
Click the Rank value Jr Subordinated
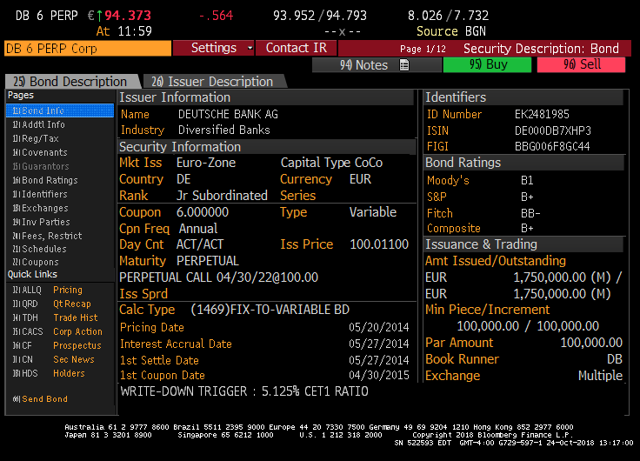[x=222, y=196]
